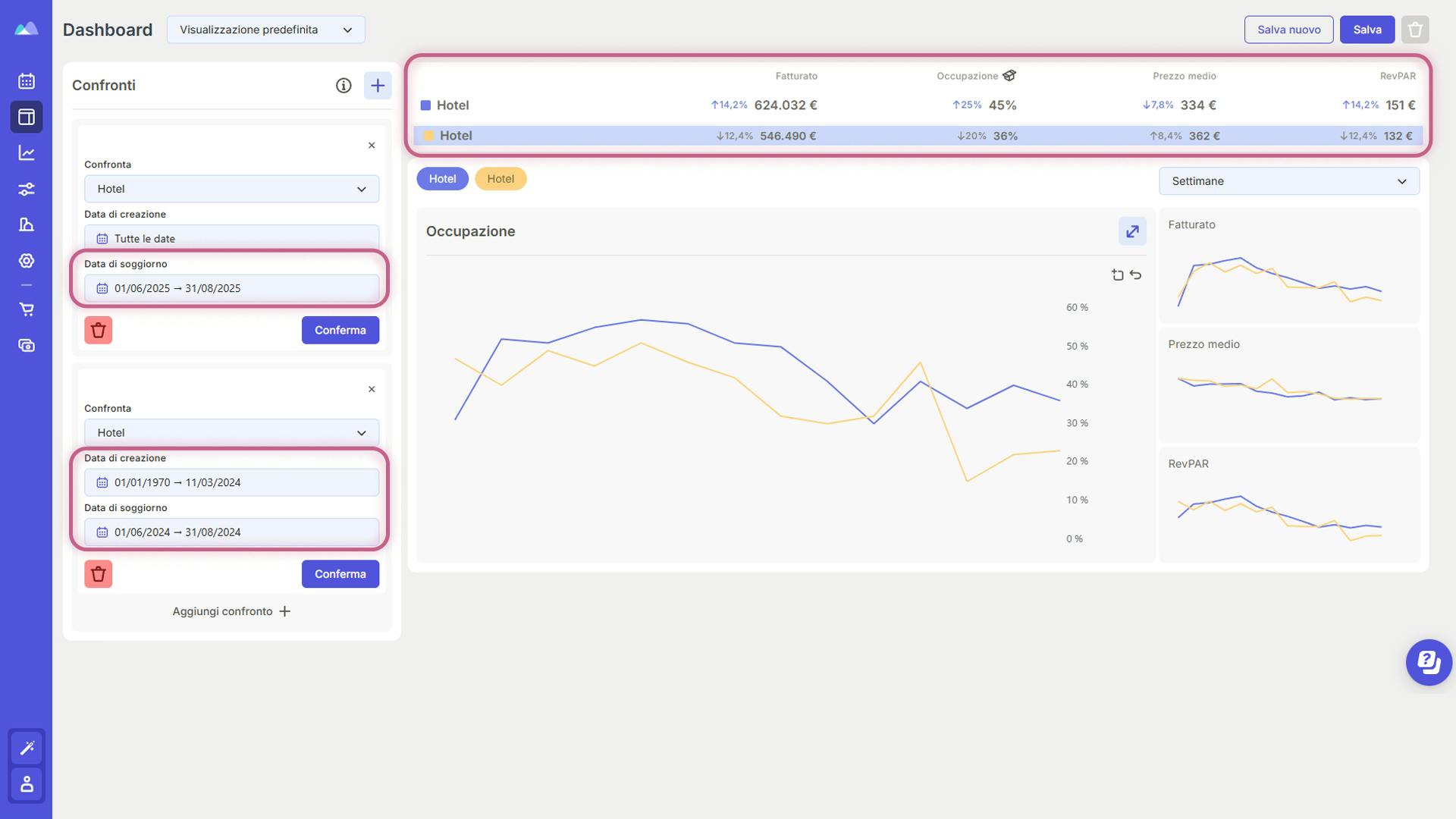Image resolution: width=1456 pixels, height=819 pixels.
Task: Click the Dashboard page title
Action: pos(108,30)
